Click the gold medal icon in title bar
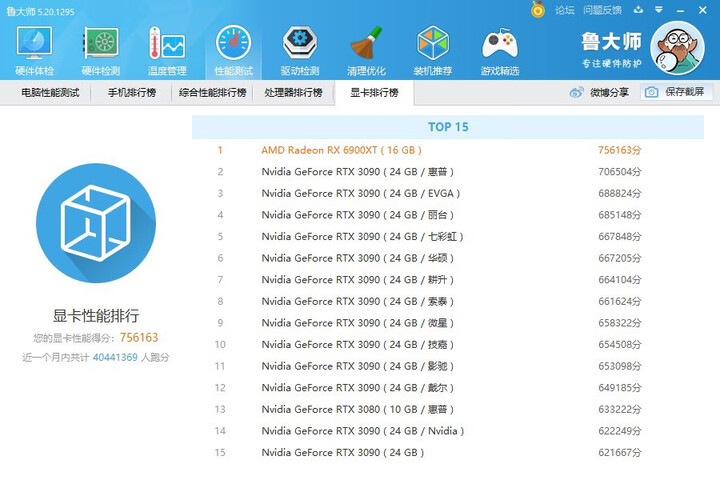This screenshot has height=480, width=720. tap(538, 9)
